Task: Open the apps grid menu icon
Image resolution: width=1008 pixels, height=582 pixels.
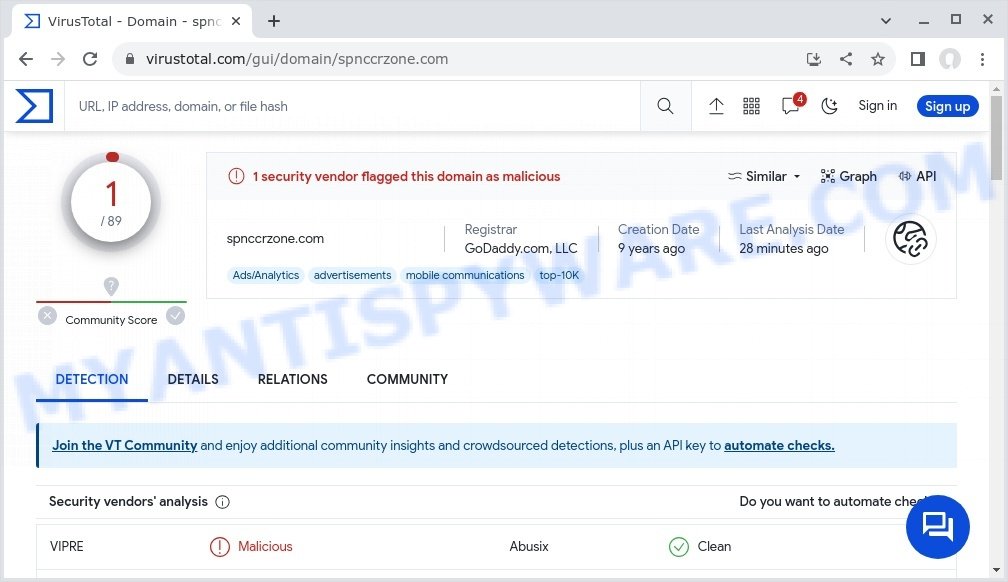Action: pyautogui.click(x=752, y=106)
